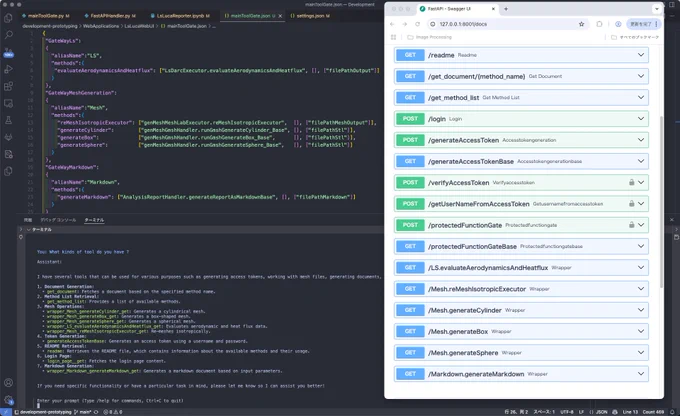Open the すべてのブックマーク folder
This screenshot has height=416, width=680.
635,37
